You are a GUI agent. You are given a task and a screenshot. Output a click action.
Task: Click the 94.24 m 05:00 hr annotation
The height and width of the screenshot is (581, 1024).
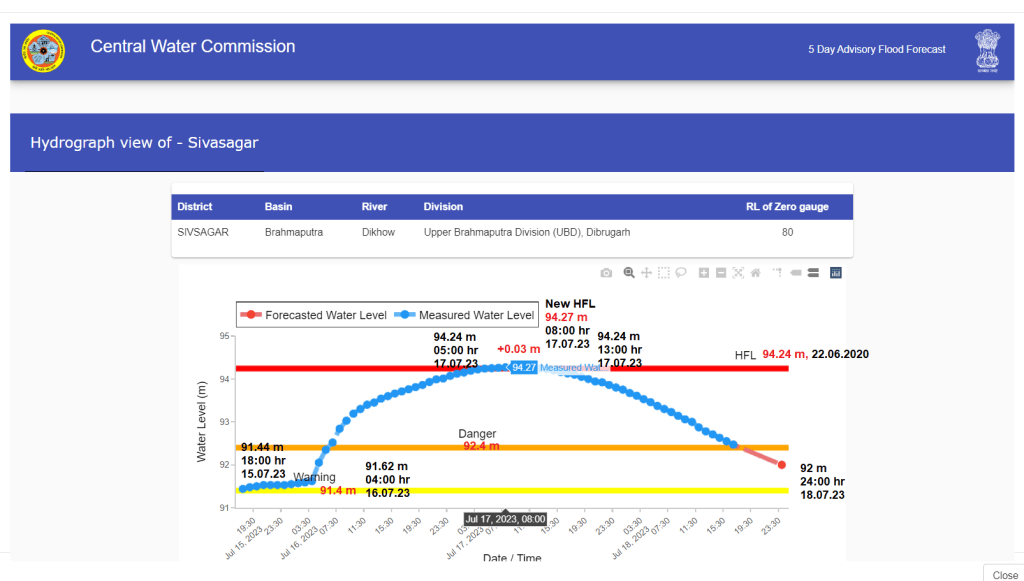[x=456, y=350]
